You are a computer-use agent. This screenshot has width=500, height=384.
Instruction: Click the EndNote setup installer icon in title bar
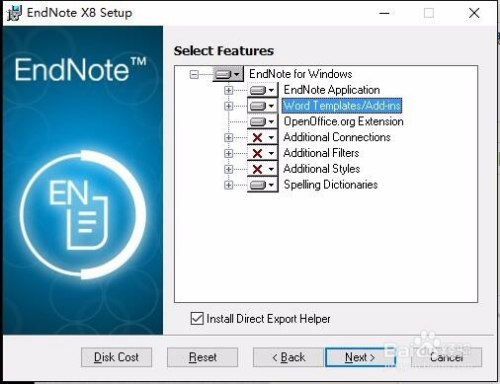point(14,13)
